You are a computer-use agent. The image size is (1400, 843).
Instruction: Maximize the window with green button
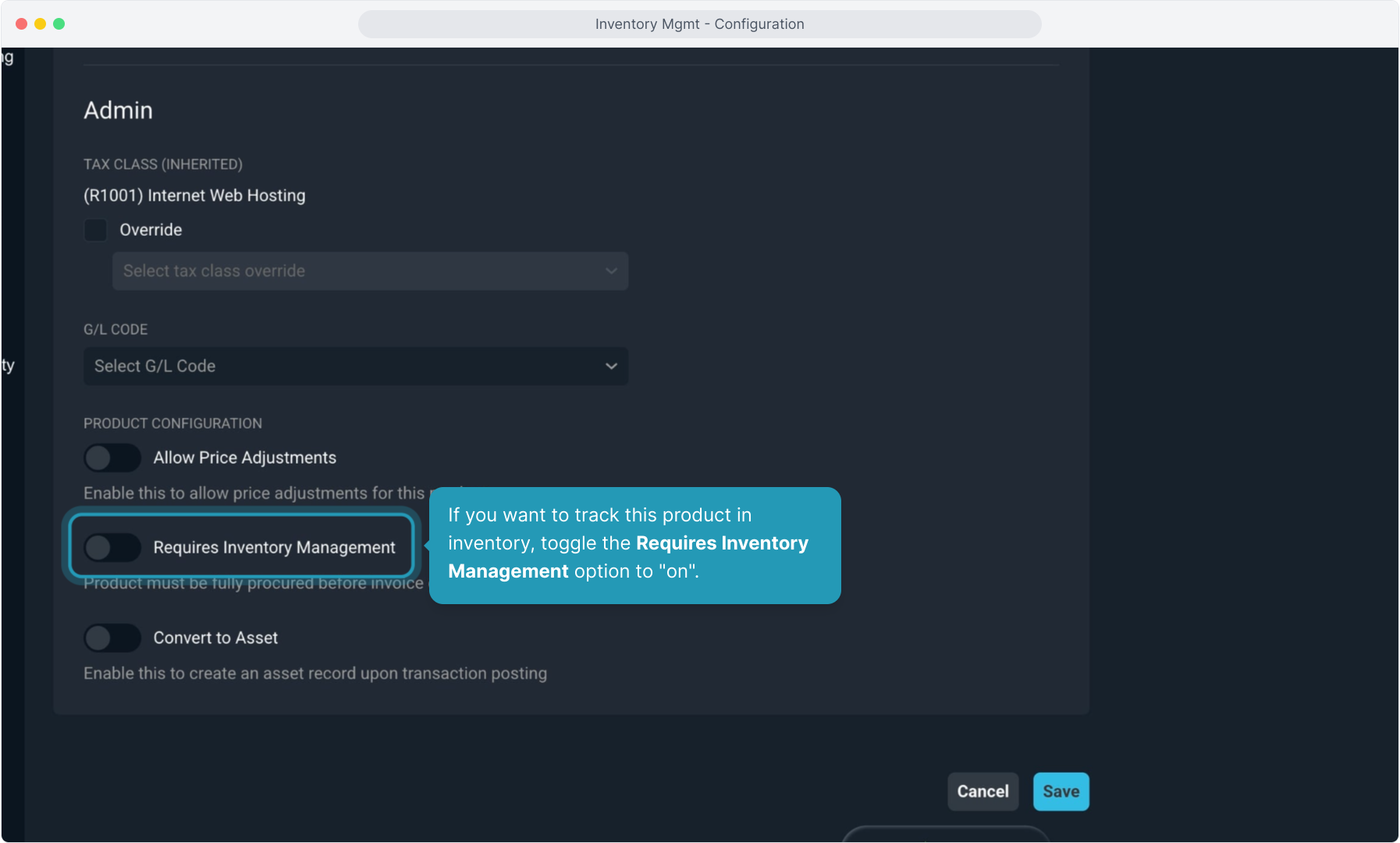tap(59, 24)
